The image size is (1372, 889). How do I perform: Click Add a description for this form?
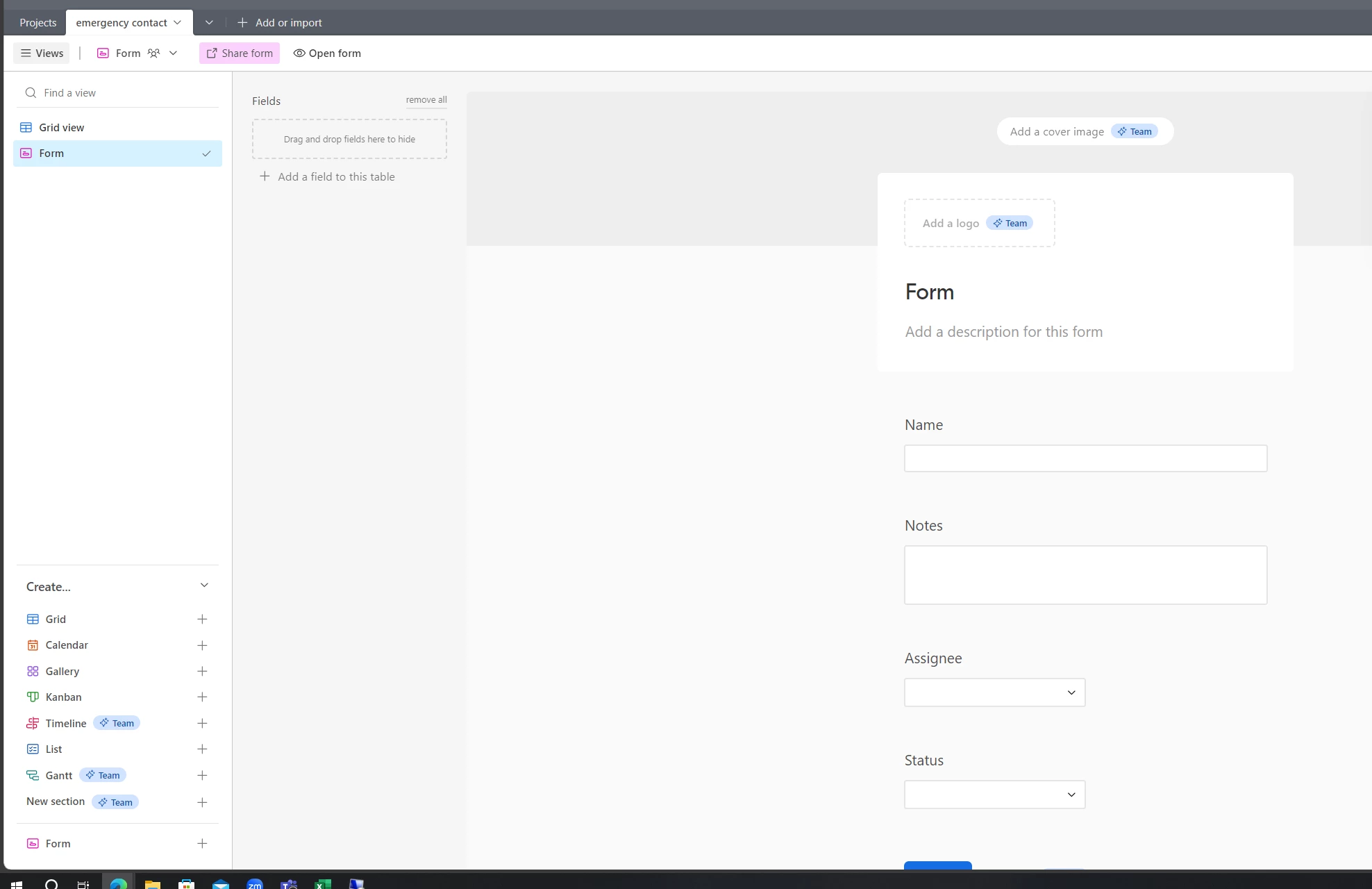point(1003,332)
